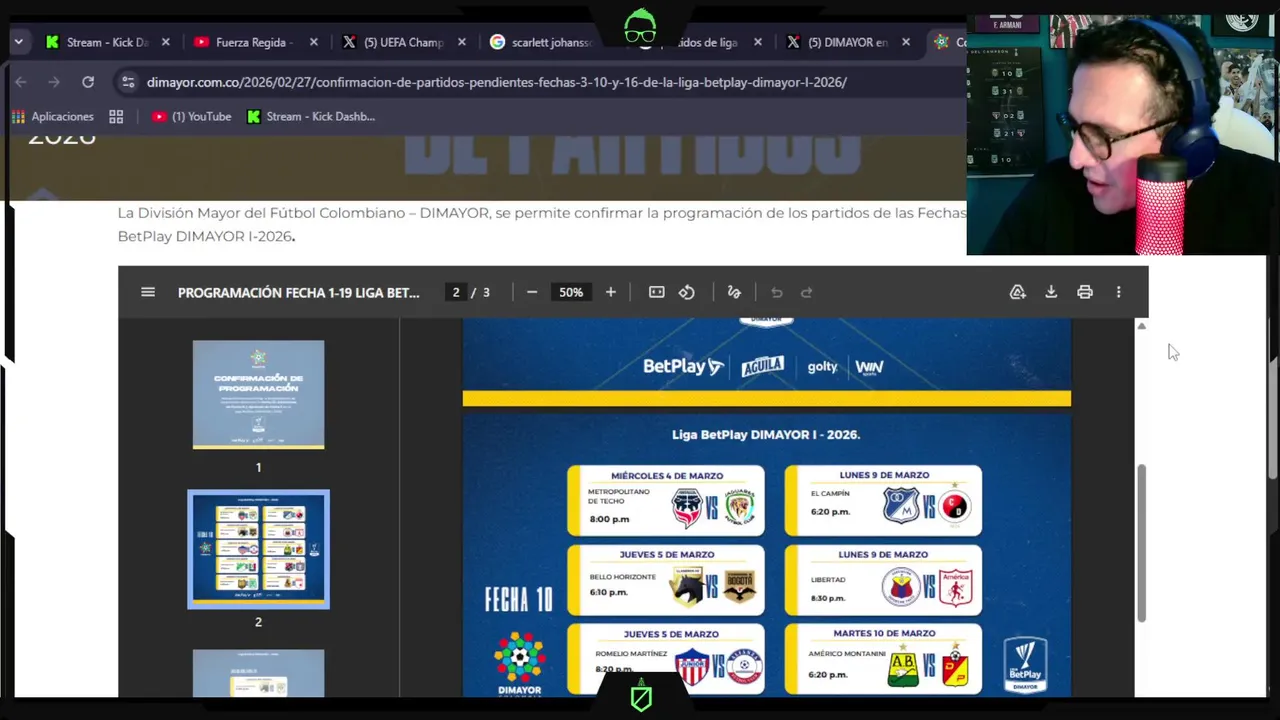Go back to the previous page
Image resolution: width=1280 pixels, height=720 pixels.
pyautogui.click(x=21, y=82)
